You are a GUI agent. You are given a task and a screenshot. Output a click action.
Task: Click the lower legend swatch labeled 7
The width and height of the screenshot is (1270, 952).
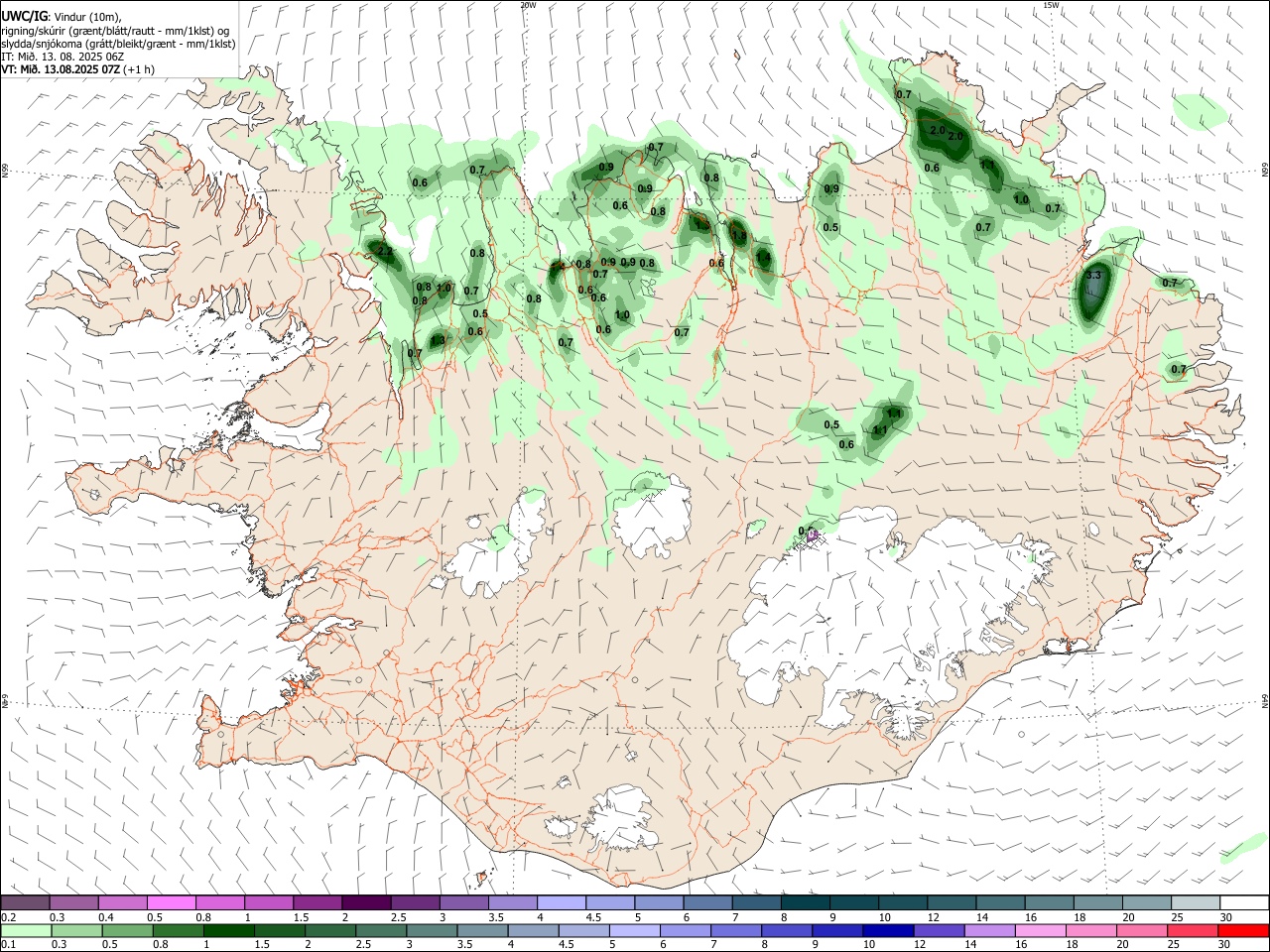pyautogui.click(x=736, y=930)
